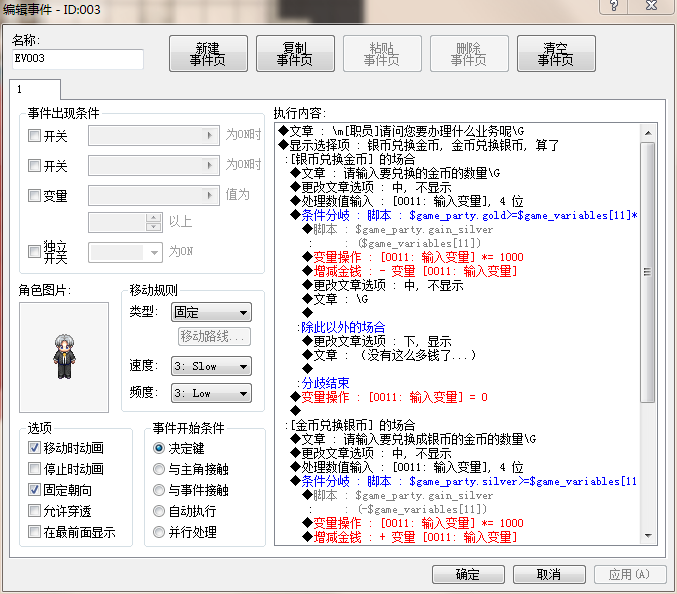This screenshot has height=594, width=677.
Task: Click the 确定 button
Action: 468,575
